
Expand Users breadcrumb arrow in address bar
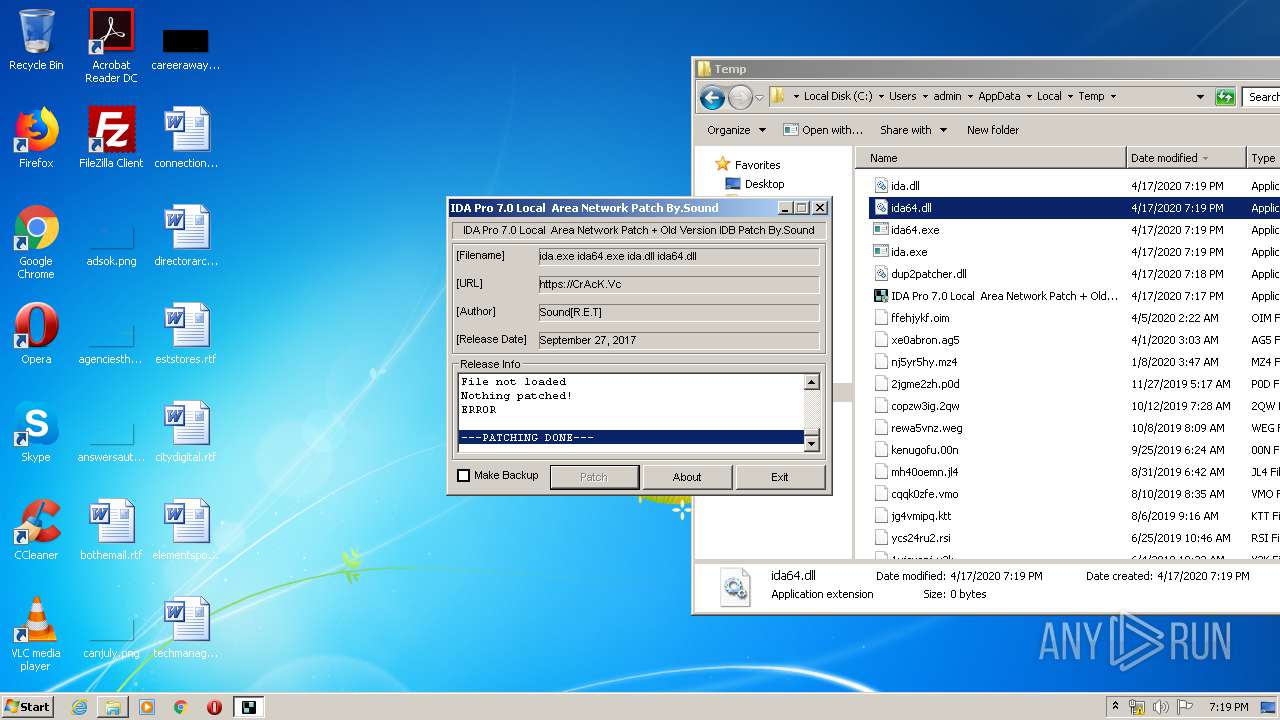coord(924,97)
